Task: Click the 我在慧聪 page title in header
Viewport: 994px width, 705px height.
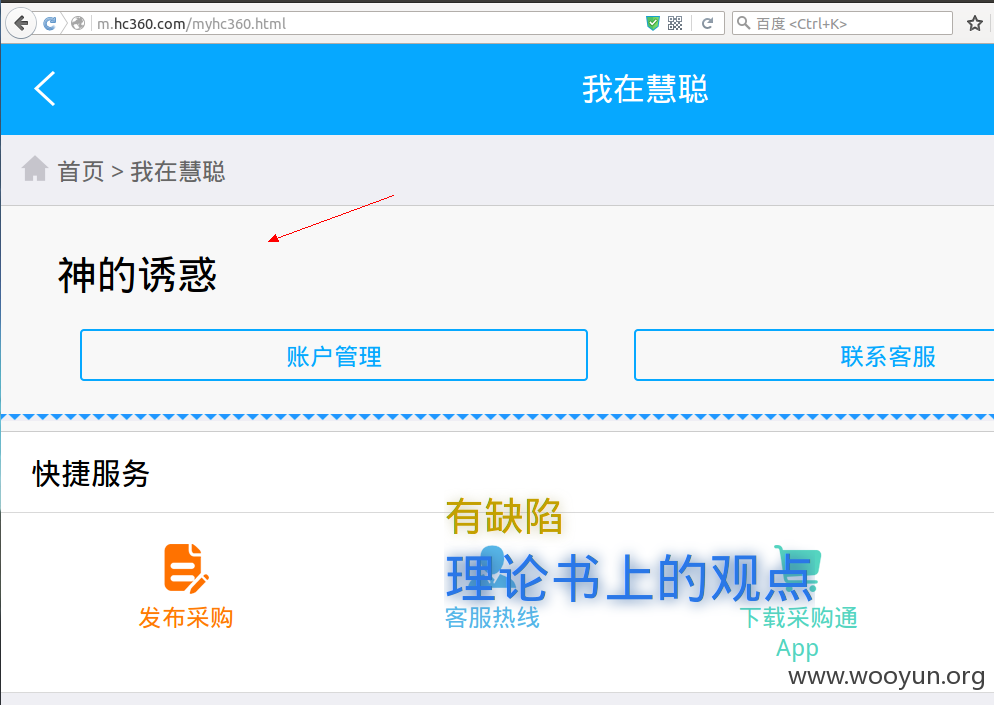Action: click(x=645, y=89)
